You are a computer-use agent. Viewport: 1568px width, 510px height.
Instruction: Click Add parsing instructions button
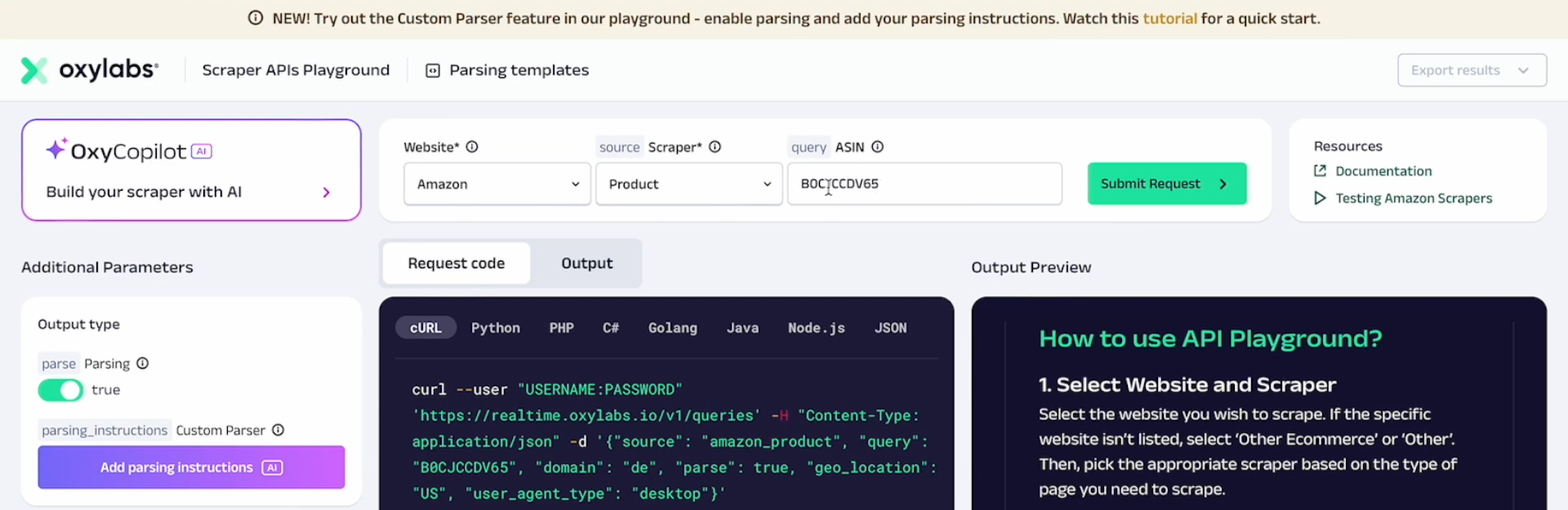[x=191, y=468]
